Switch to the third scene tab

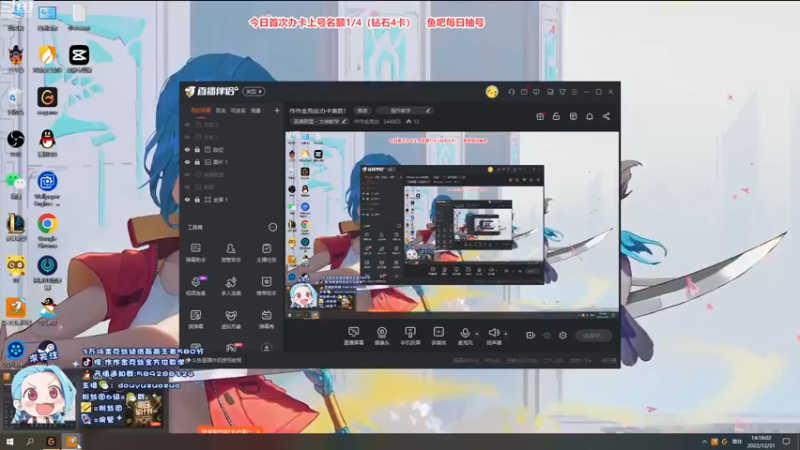pyautogui.click(x=238, y=110)
